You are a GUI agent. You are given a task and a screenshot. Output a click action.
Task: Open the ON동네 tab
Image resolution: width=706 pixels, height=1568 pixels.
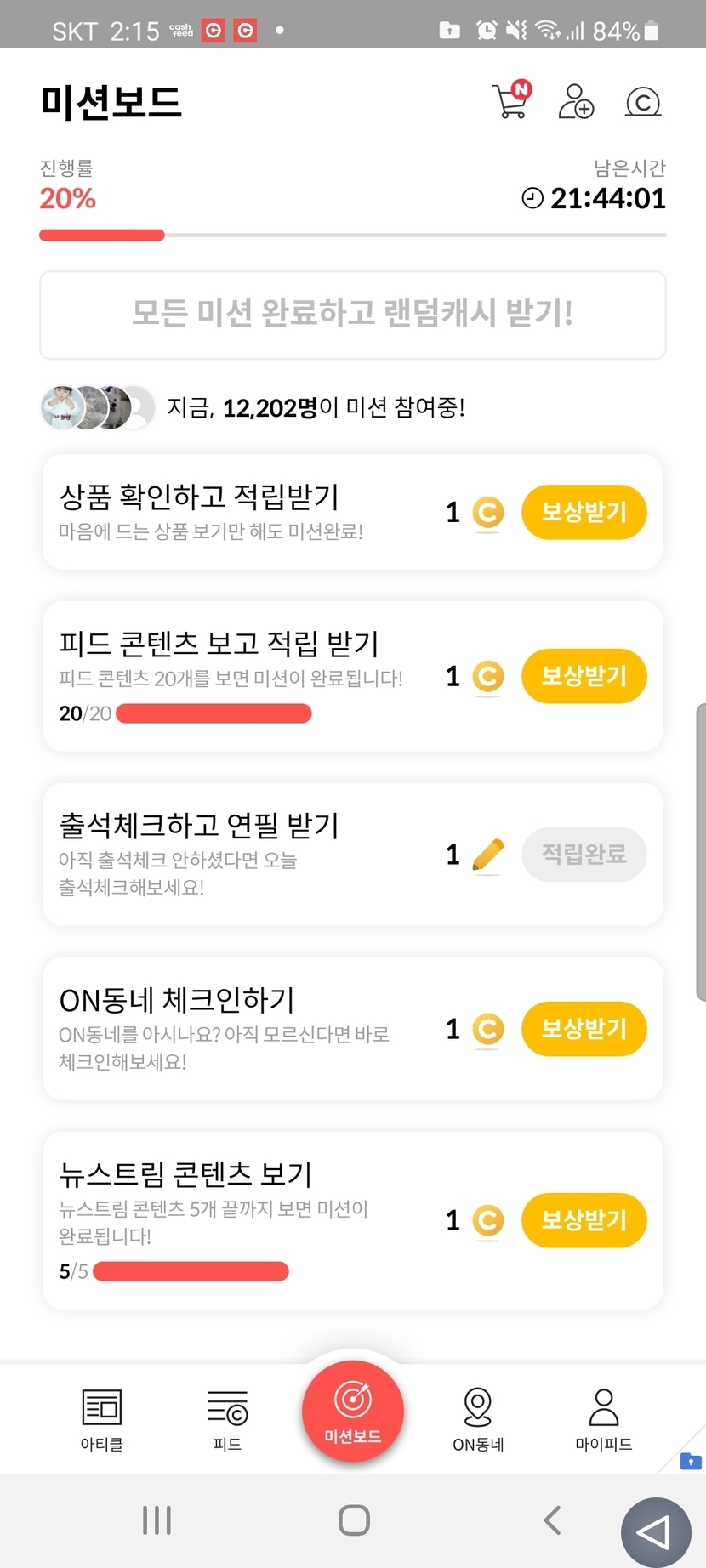point(478,1419)
